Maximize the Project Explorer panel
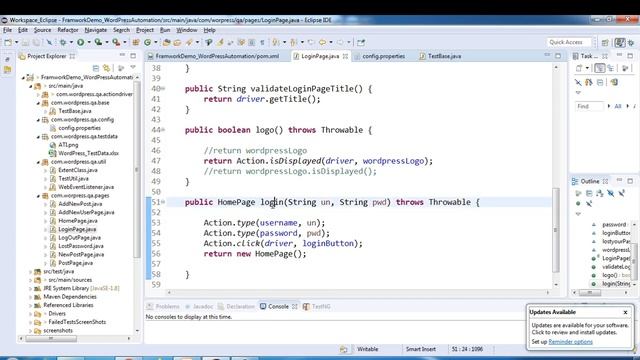Screen dimensions: 640x360 (133, 56)
